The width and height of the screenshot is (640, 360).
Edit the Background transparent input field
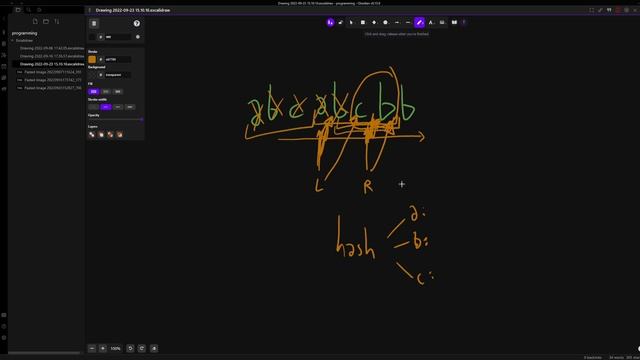click(118, 75)
